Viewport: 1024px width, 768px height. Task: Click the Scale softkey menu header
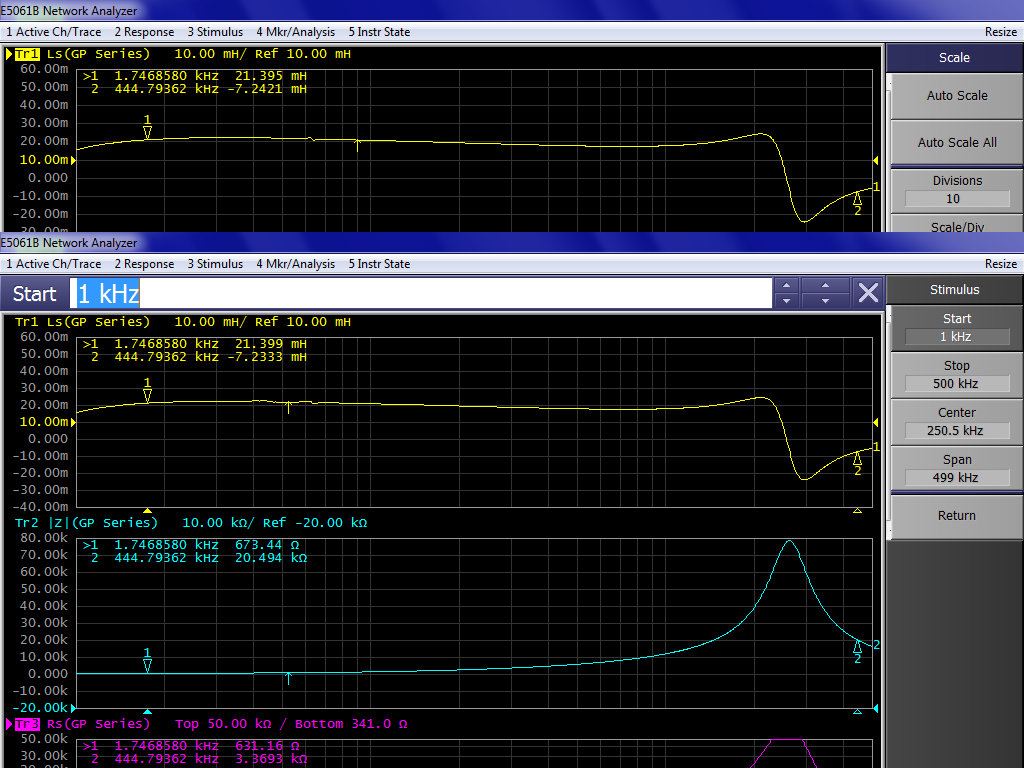[x=954, y=58]
